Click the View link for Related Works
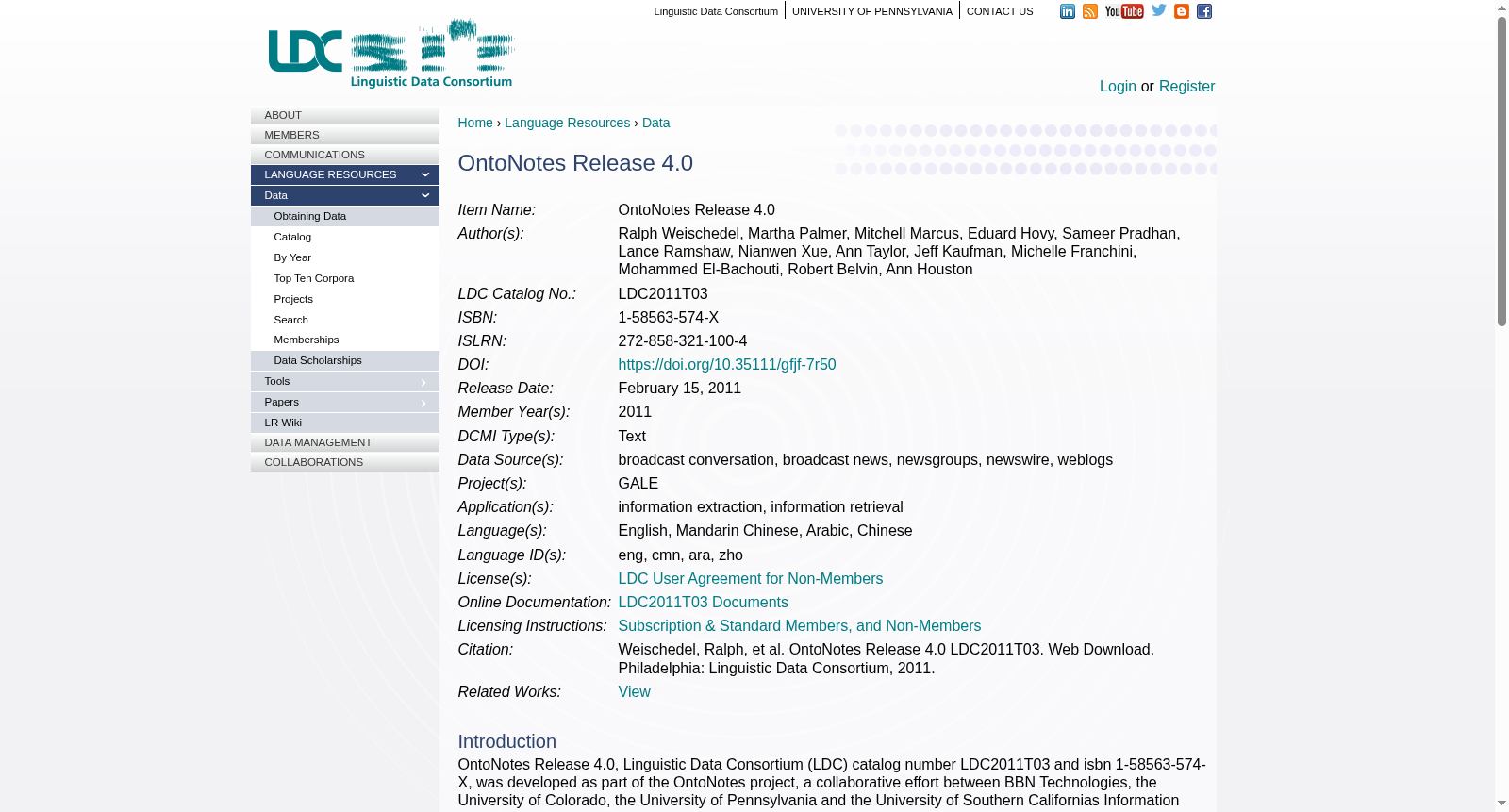Image resolution: width=1509 pixels, height=812 pixels. [x=635, y=691]
